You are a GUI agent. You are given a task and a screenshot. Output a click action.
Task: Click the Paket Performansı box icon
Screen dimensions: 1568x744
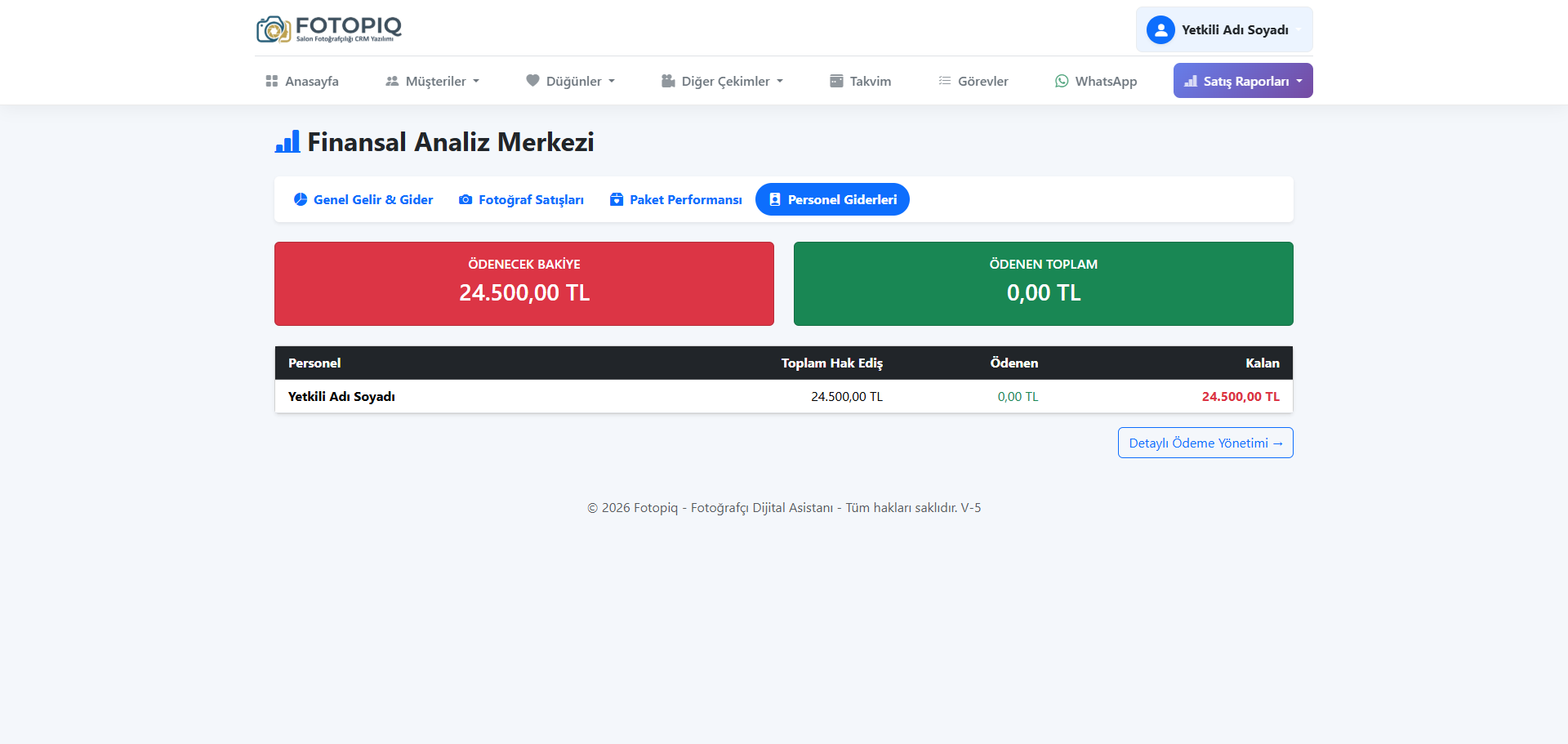[617, 199]
